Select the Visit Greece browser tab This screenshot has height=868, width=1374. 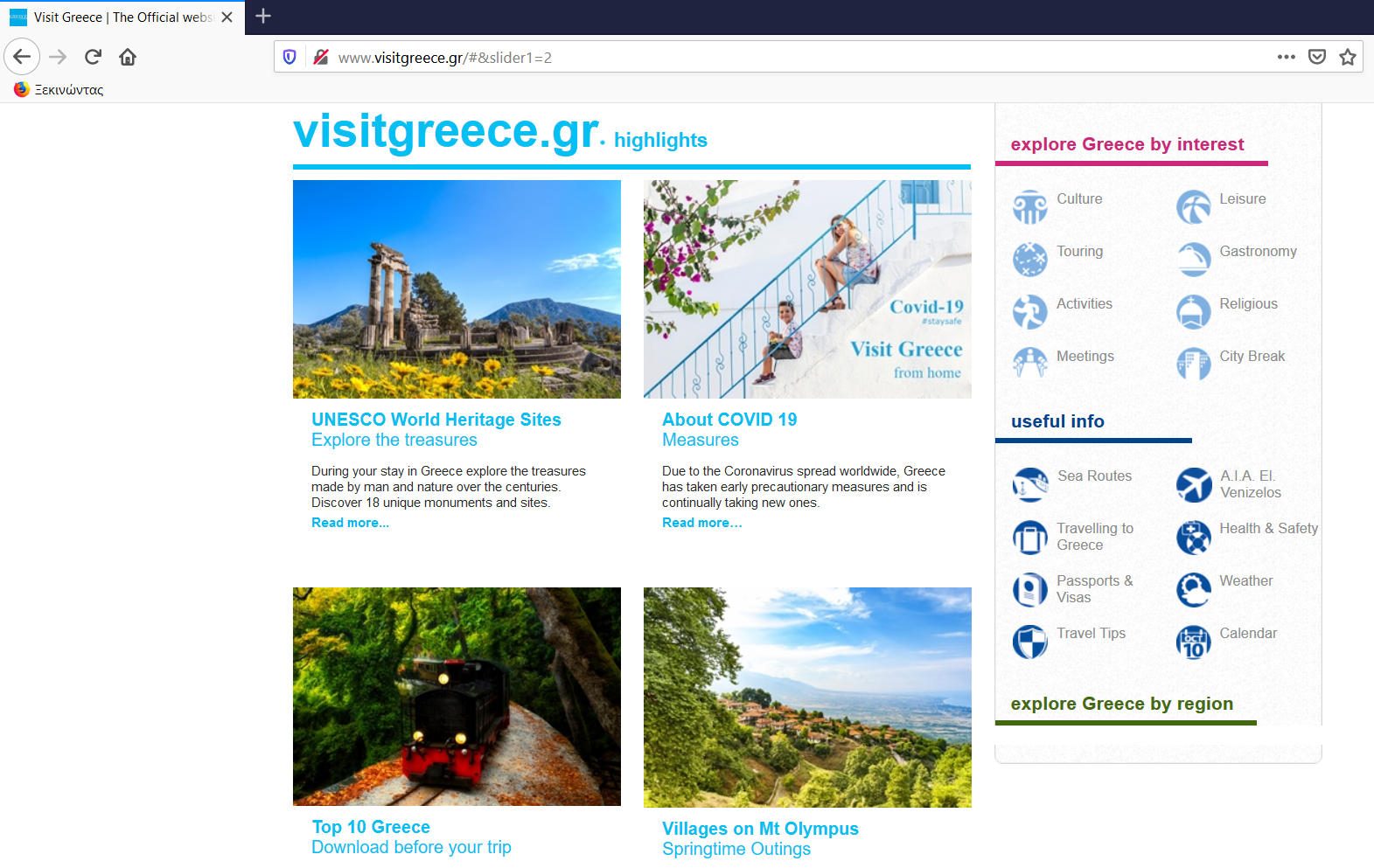[x=122, y=17]
